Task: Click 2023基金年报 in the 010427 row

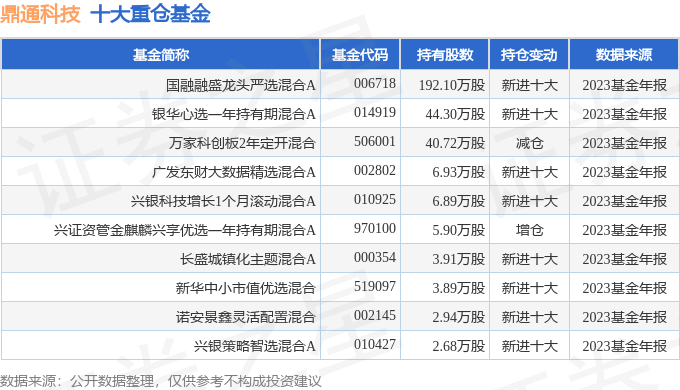Action: click(x=624, y=347)
